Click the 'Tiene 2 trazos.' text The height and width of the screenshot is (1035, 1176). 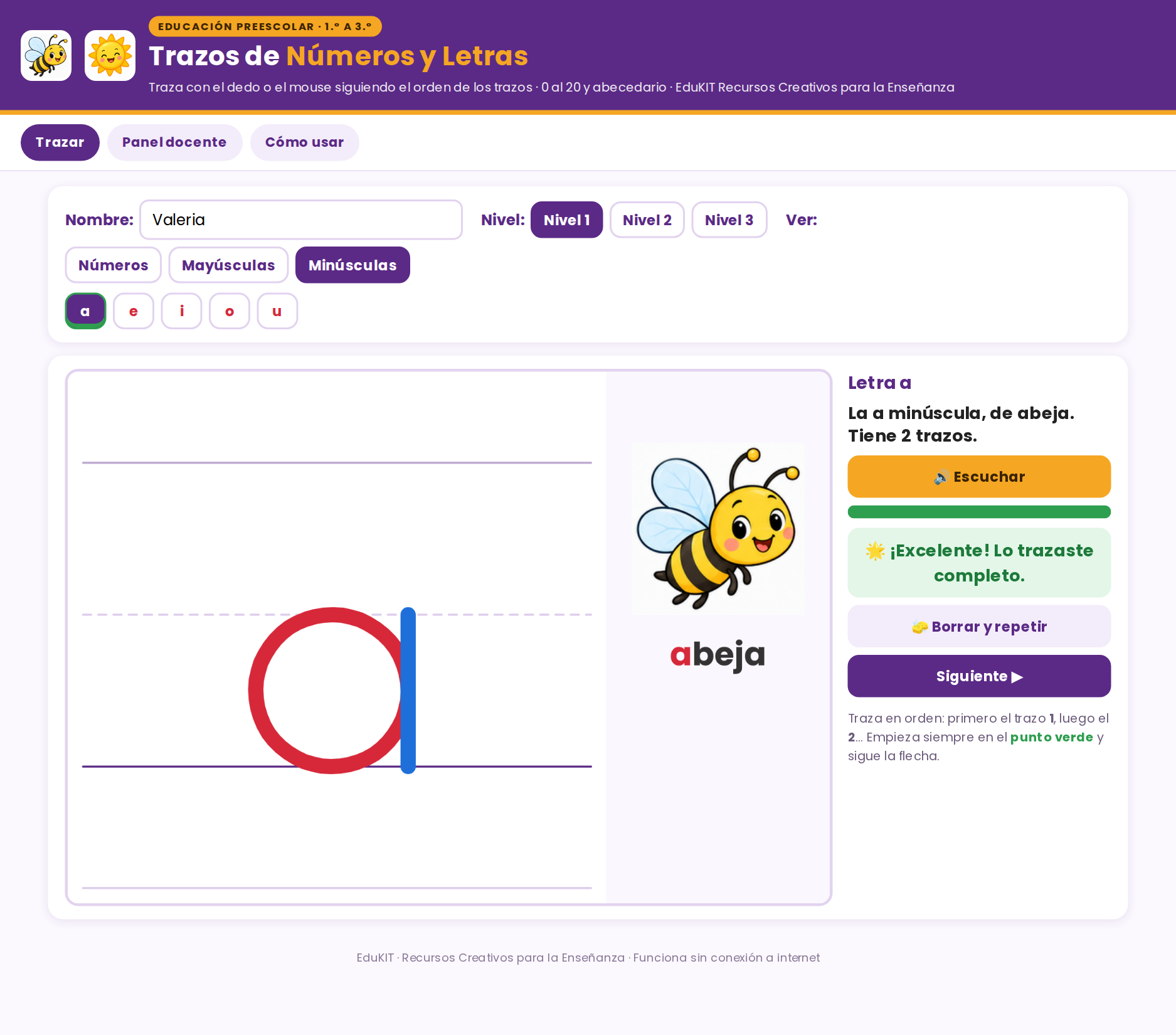pos(913,436)
